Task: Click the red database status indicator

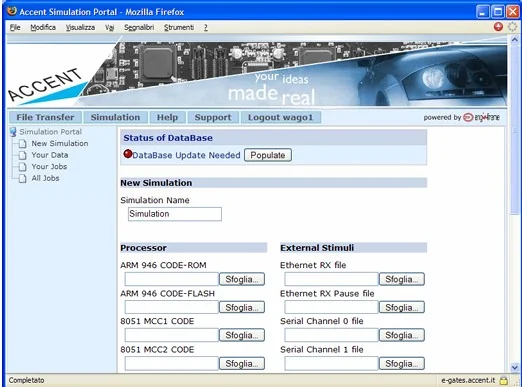Action: [128, 154]
